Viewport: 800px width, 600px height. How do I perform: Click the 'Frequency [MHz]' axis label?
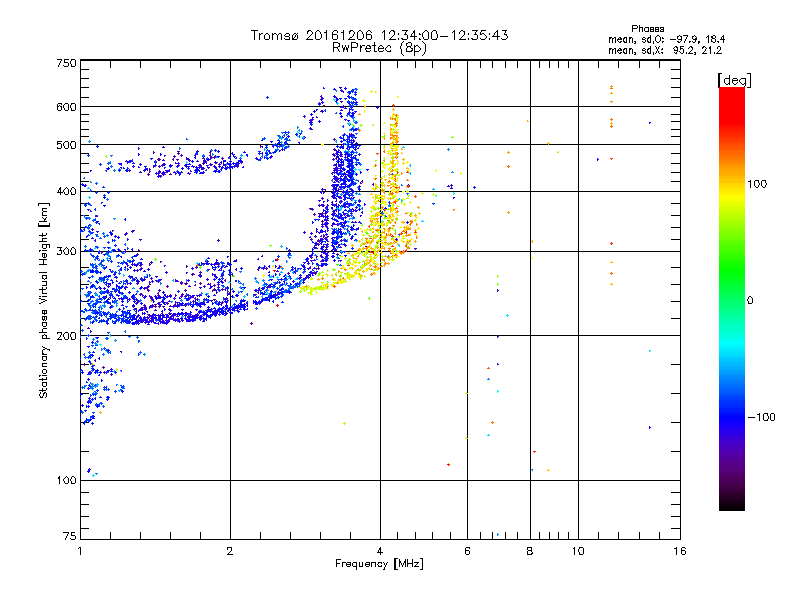pos(379,564)
